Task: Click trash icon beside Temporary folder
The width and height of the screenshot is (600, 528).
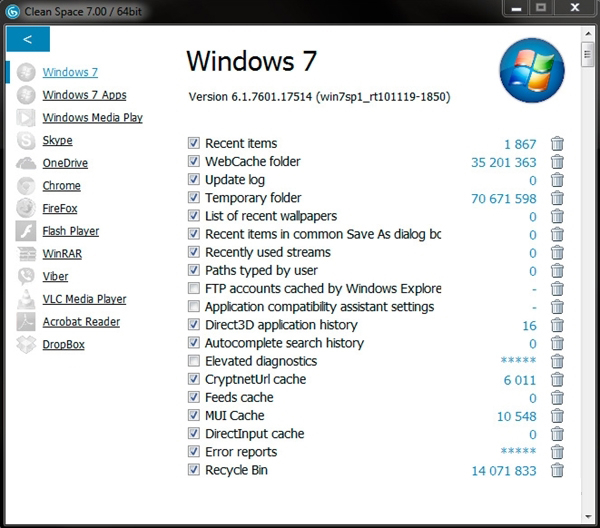Action: tap(557, 198)
